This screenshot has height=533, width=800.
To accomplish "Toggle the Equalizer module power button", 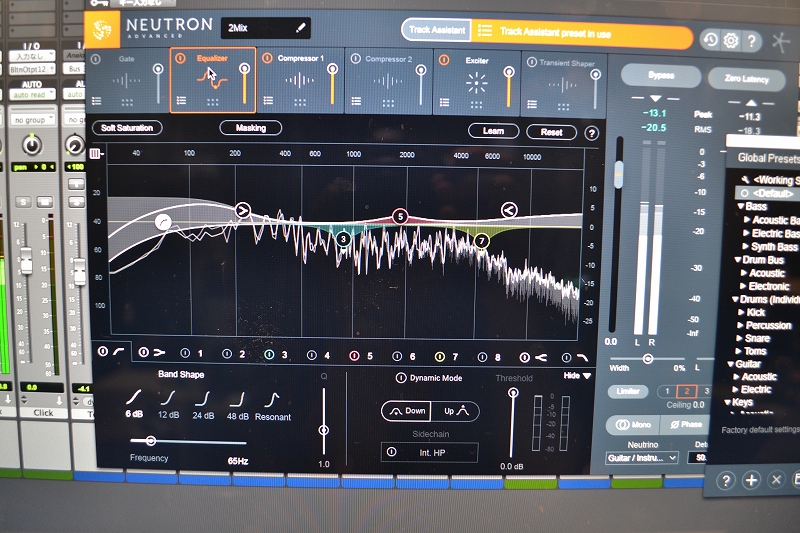I will (180, 58).
